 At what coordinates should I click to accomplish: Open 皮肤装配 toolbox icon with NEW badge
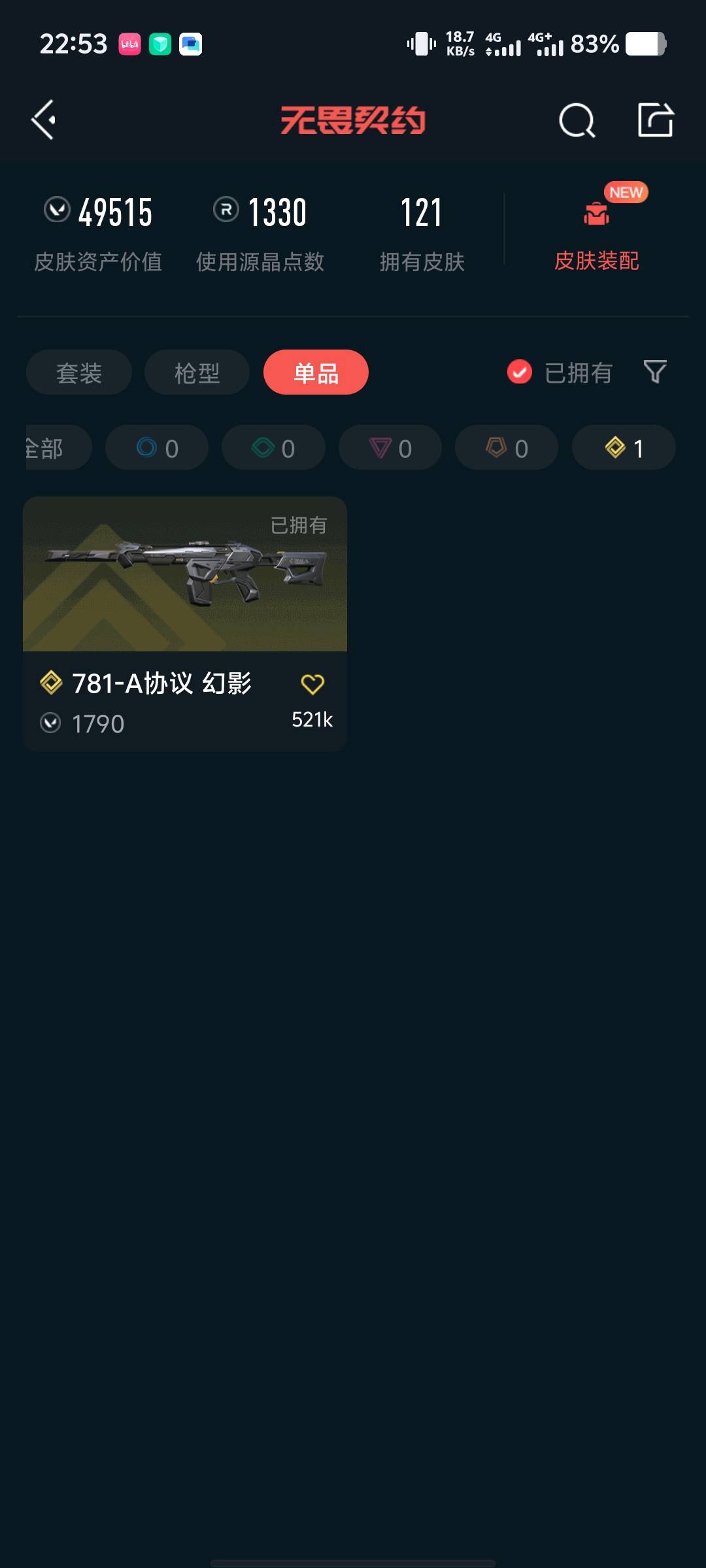pos(596,214)
